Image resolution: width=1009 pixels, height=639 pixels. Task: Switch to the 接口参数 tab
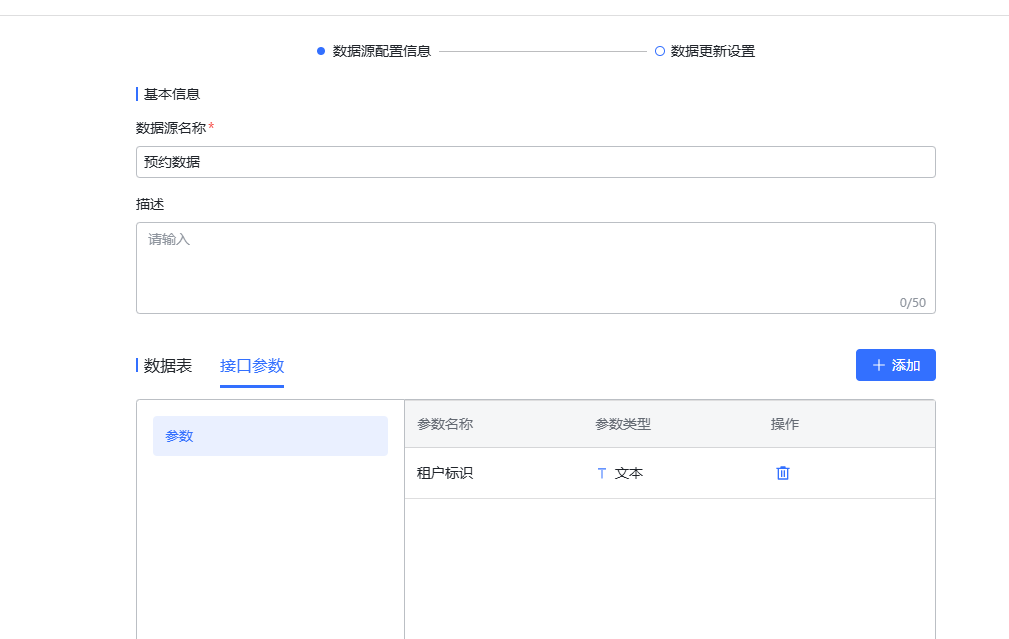click(x=252, y=366)
